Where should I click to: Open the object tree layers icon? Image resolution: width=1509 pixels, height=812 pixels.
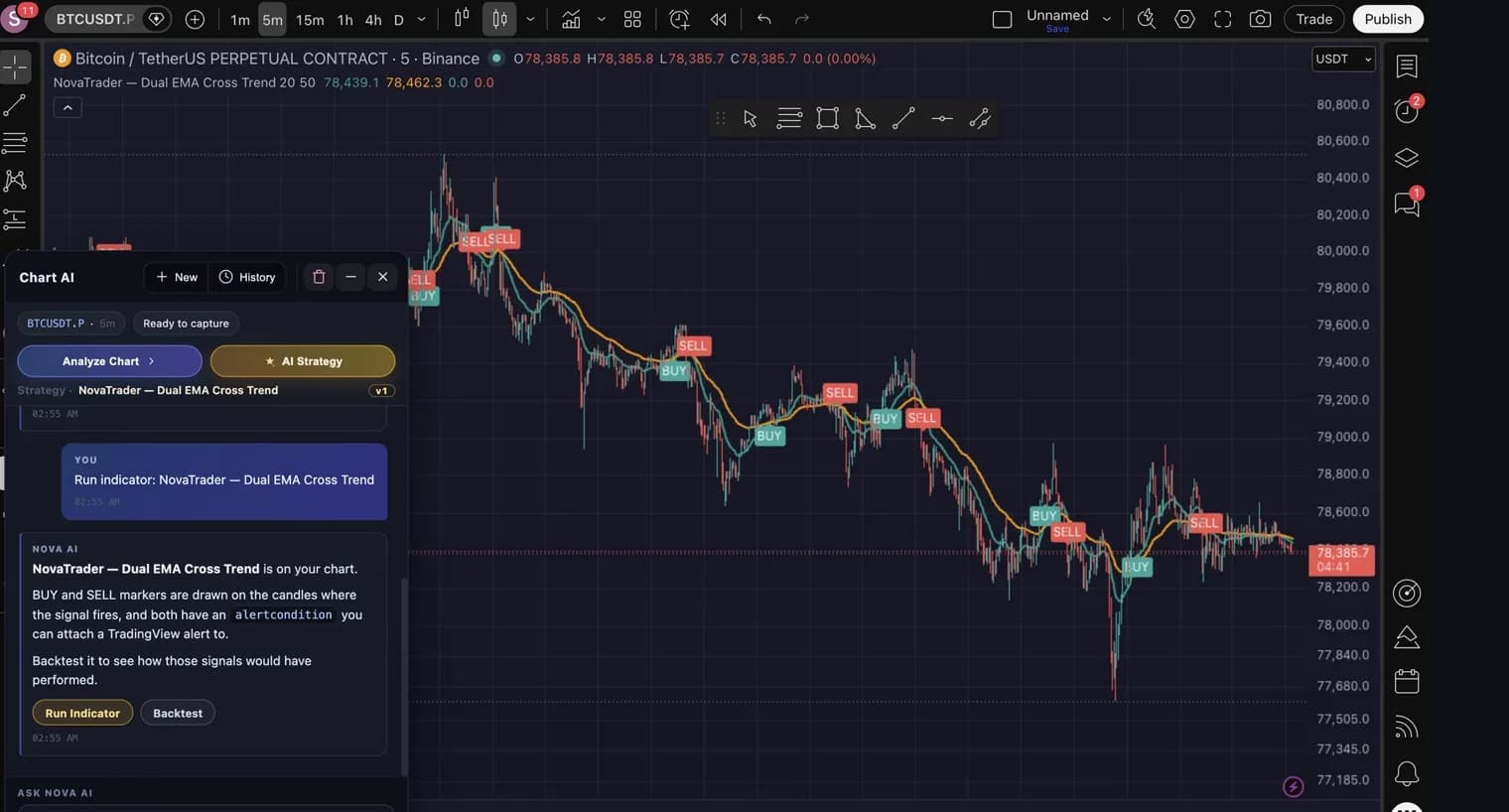pos(1407,158)
